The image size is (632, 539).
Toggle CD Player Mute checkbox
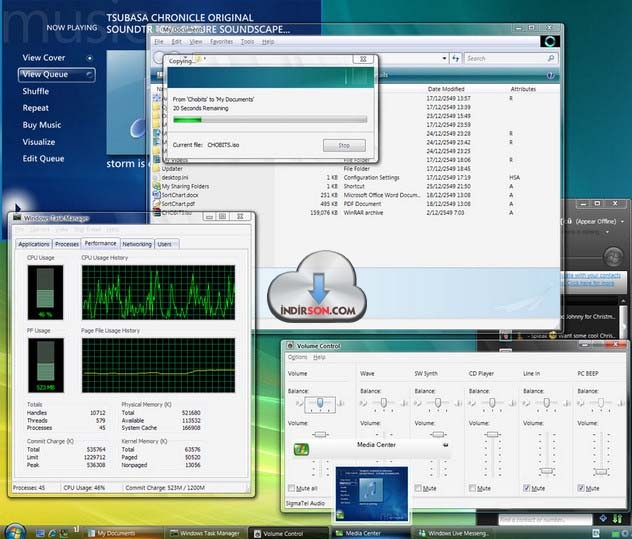pos(472,488)
